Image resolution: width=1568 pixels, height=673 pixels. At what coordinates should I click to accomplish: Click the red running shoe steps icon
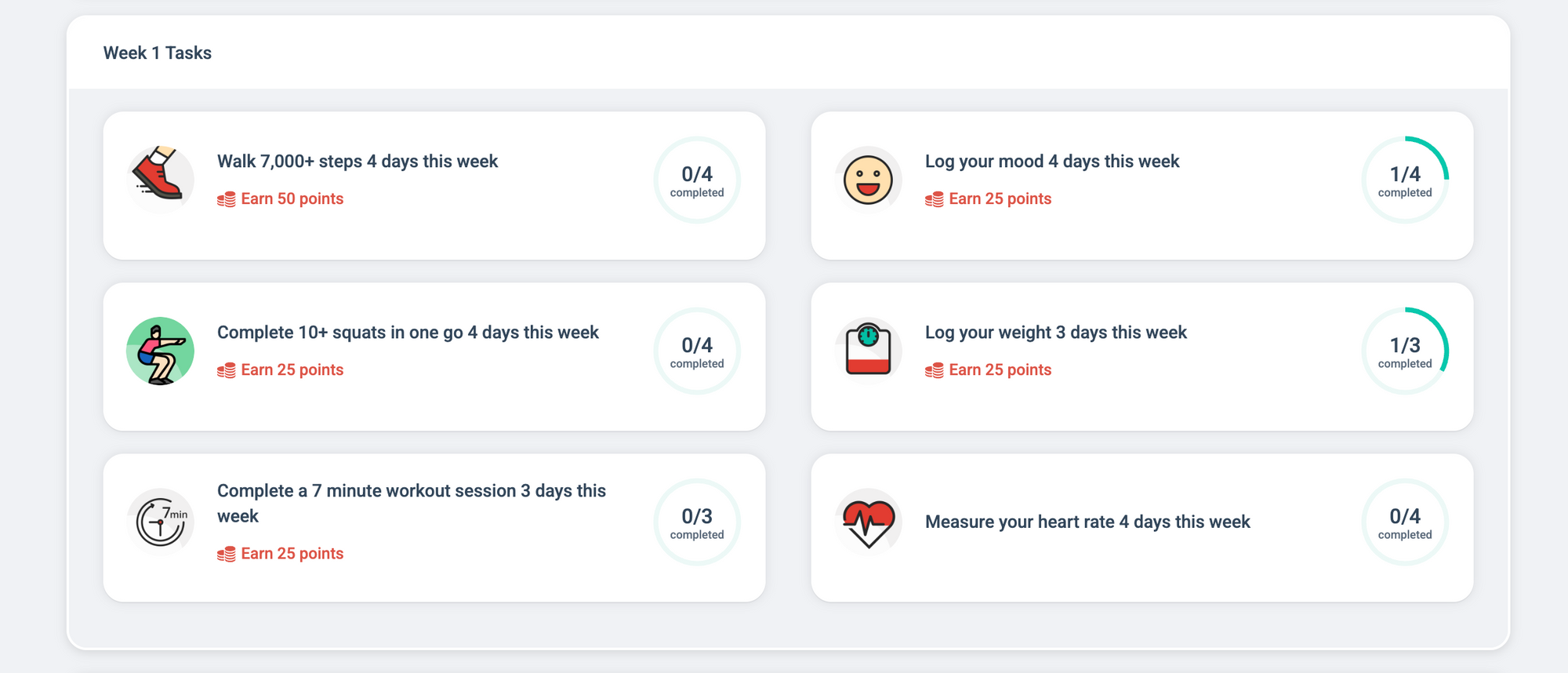160,179
